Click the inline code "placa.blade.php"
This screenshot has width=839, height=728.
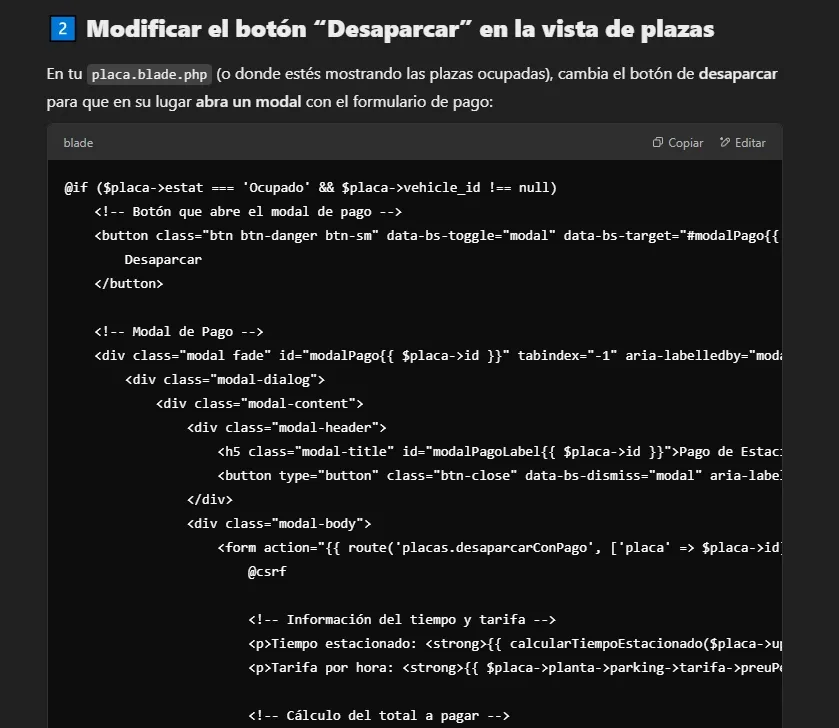tap(149, 74)
